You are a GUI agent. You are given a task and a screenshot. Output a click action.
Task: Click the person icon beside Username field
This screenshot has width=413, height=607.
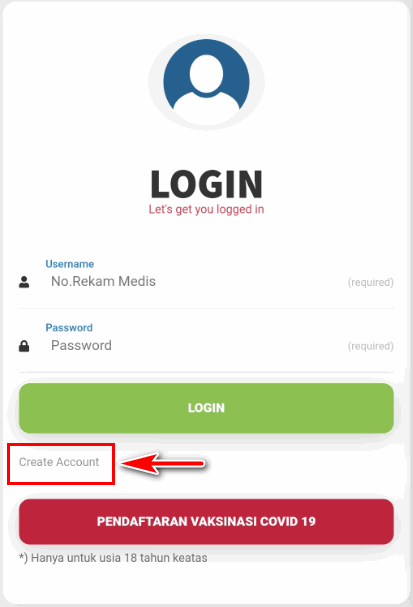click(24, 282)
